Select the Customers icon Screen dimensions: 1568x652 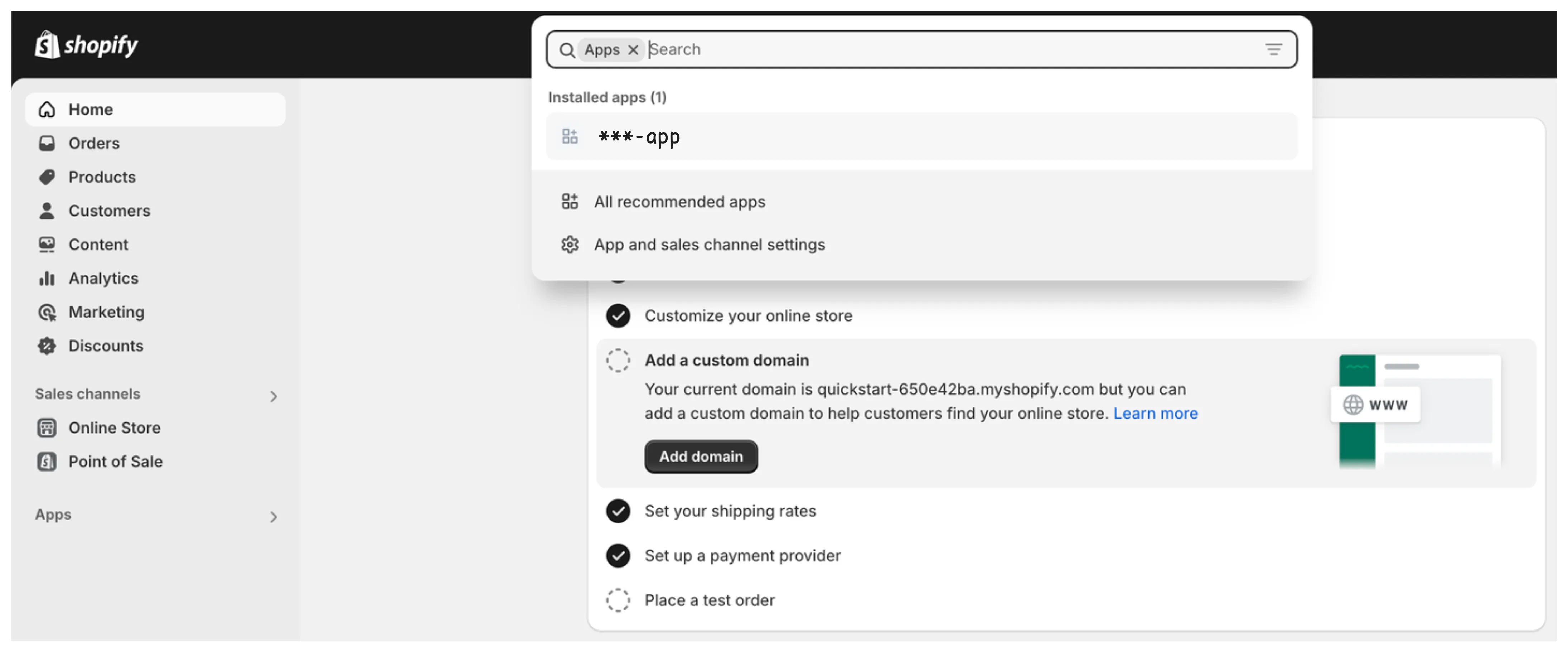tap(47, 211)
